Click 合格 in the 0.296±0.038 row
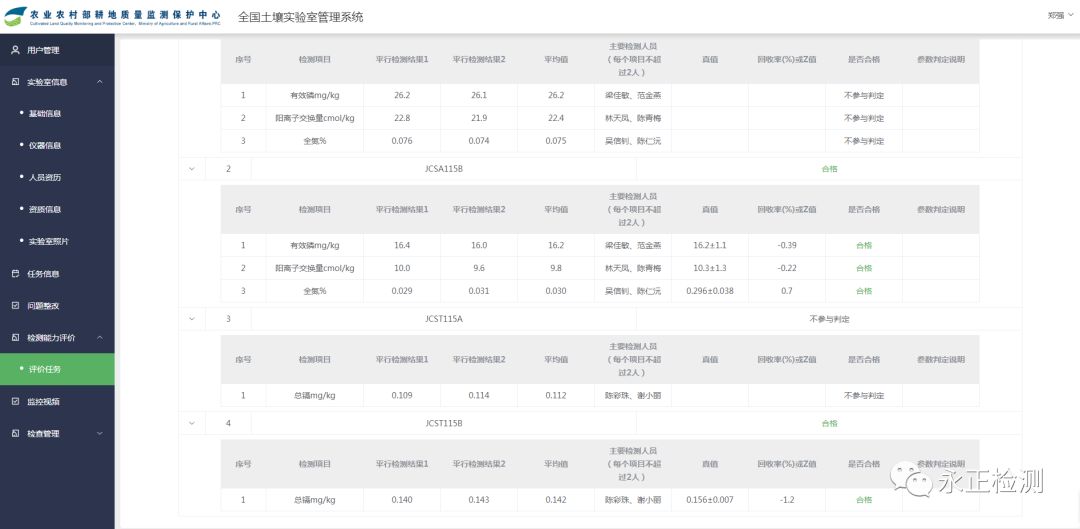 pos(864,291)
